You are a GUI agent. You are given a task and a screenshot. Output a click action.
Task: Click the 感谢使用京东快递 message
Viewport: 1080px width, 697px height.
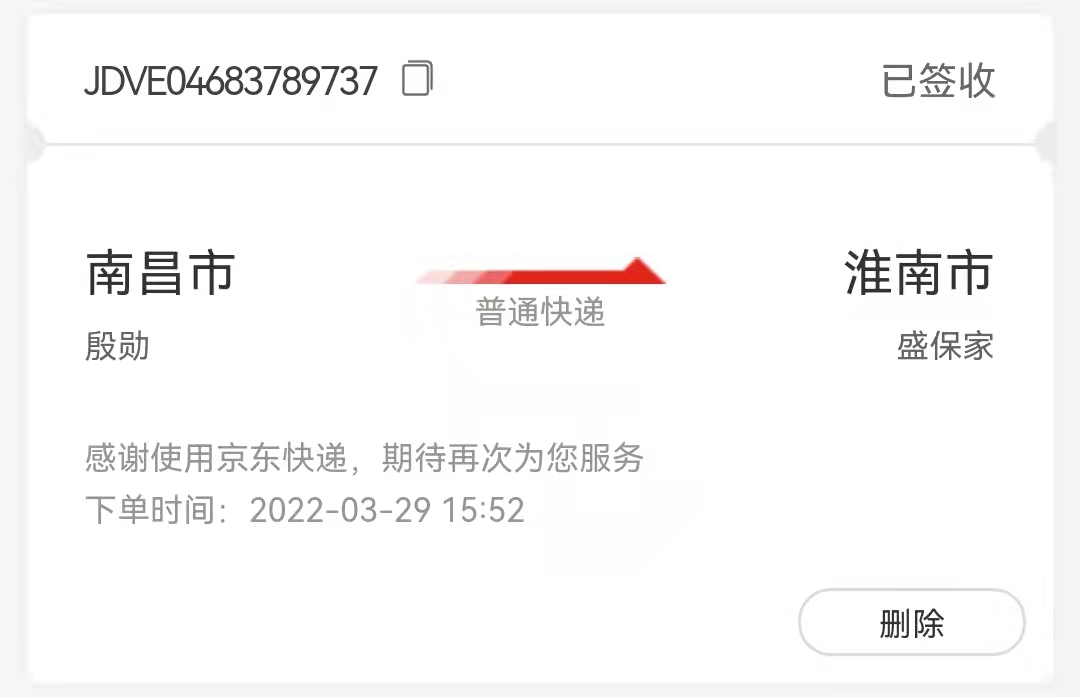[216, 458]
